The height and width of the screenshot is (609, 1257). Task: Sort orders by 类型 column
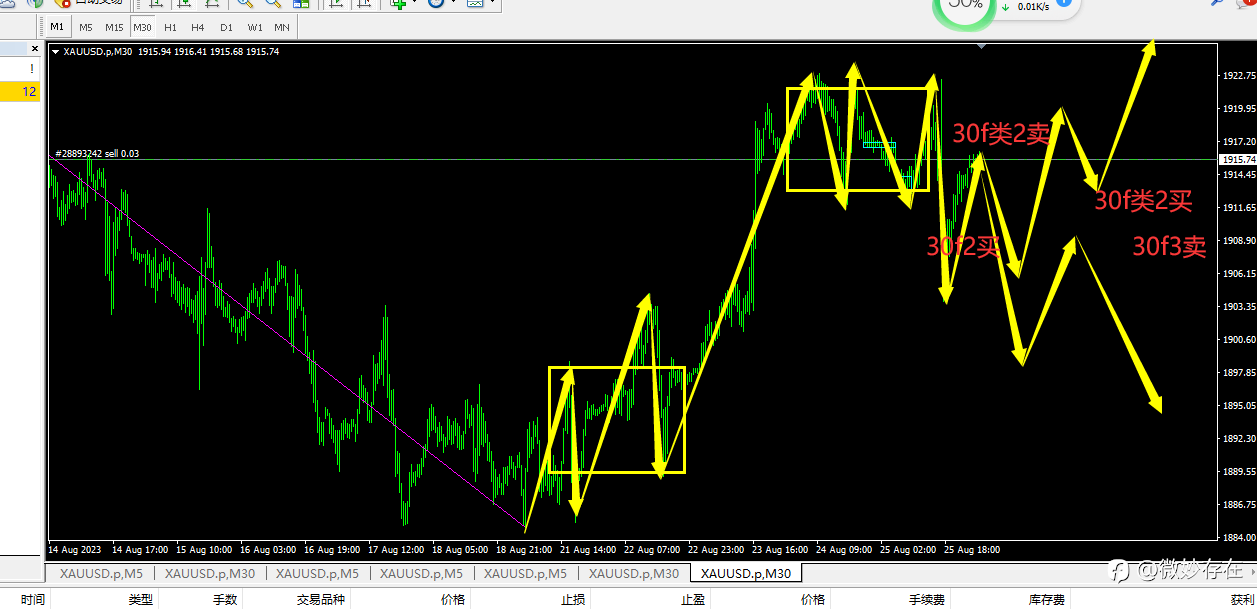(142, 599)
